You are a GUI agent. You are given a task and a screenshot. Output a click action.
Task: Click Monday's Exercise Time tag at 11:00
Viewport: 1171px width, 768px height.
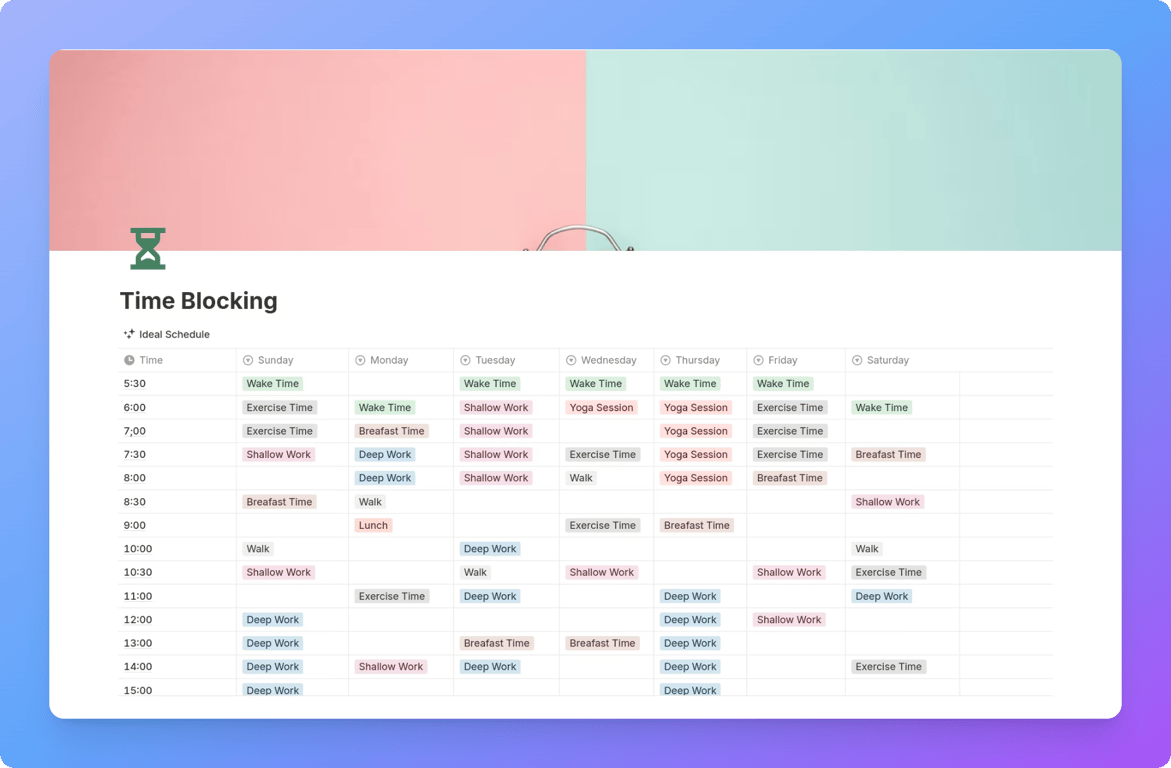tap(391, 596)
